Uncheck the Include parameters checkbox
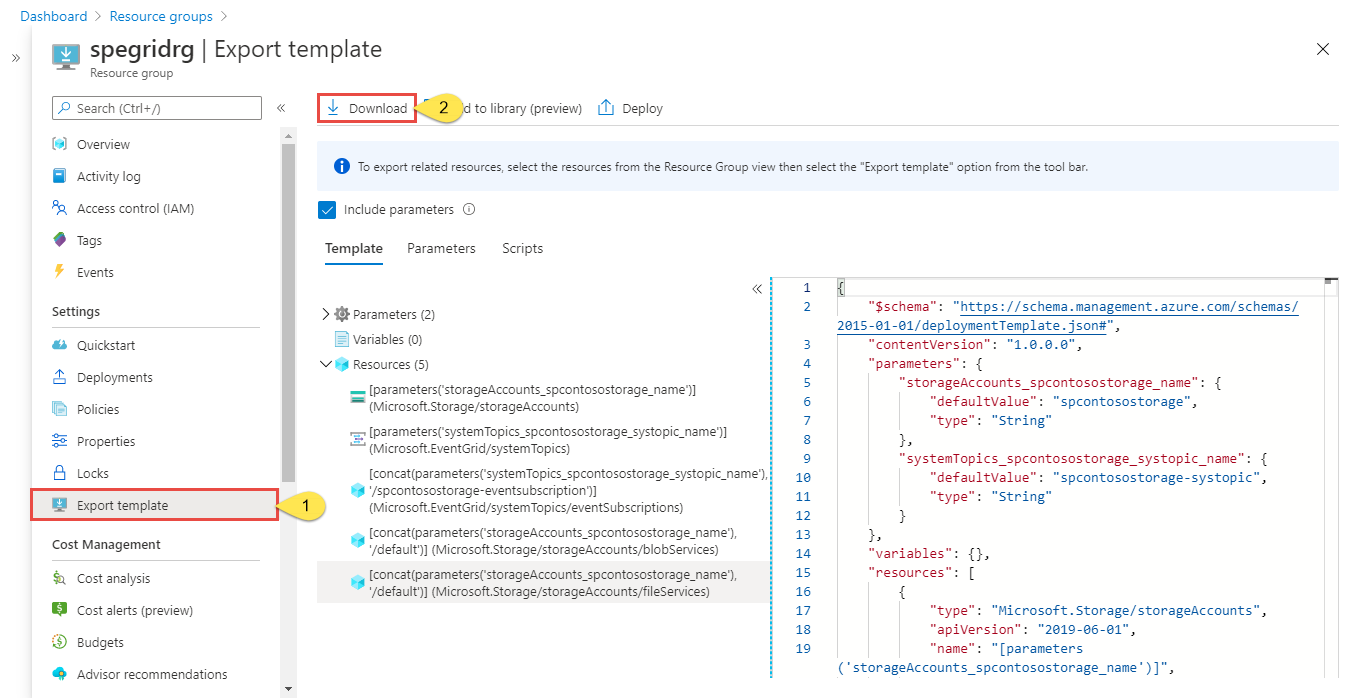The height and width of the screenshot is (698, 1359). click(327, 210)
